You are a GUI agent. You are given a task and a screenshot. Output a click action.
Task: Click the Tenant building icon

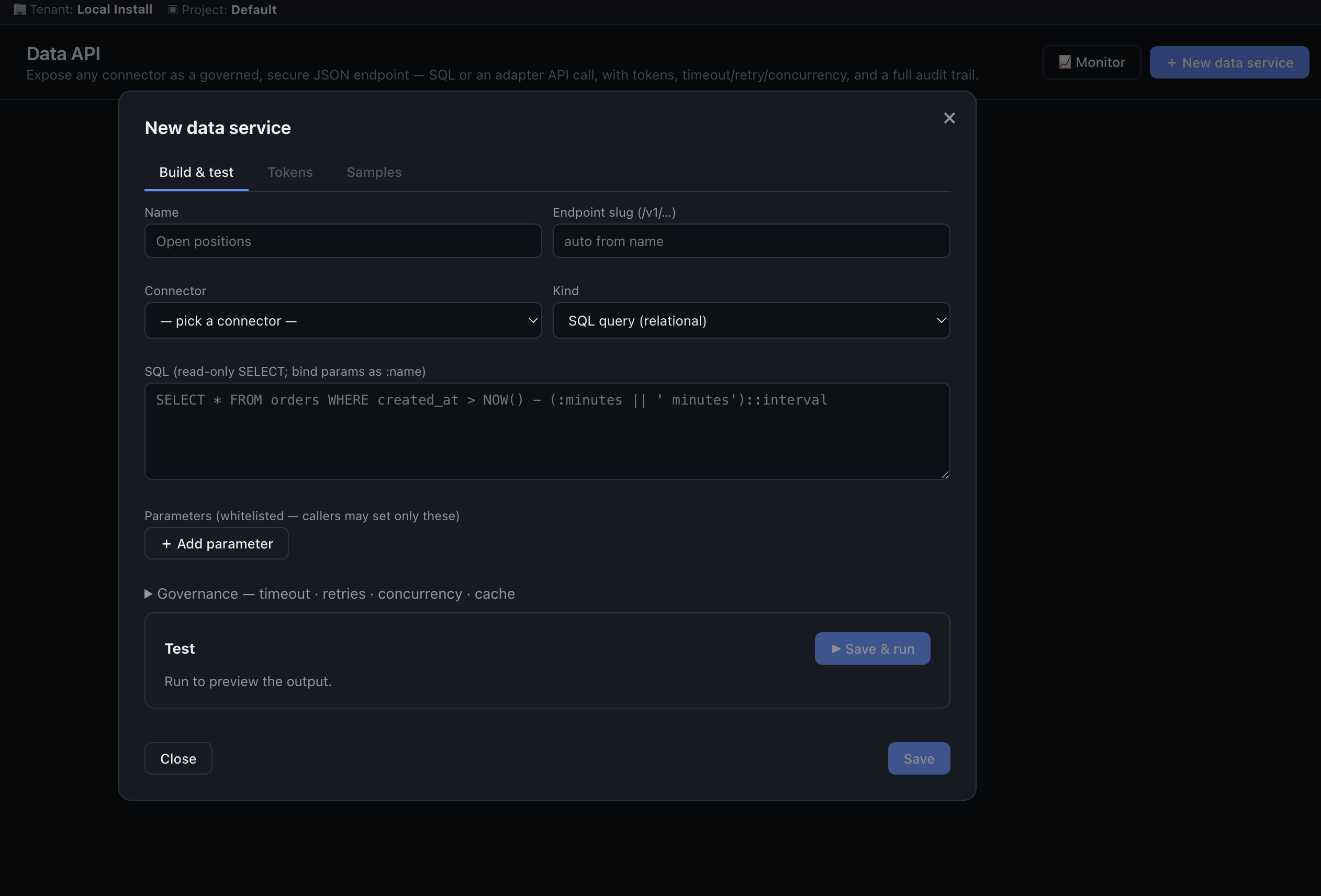click(x=20, y=9)
